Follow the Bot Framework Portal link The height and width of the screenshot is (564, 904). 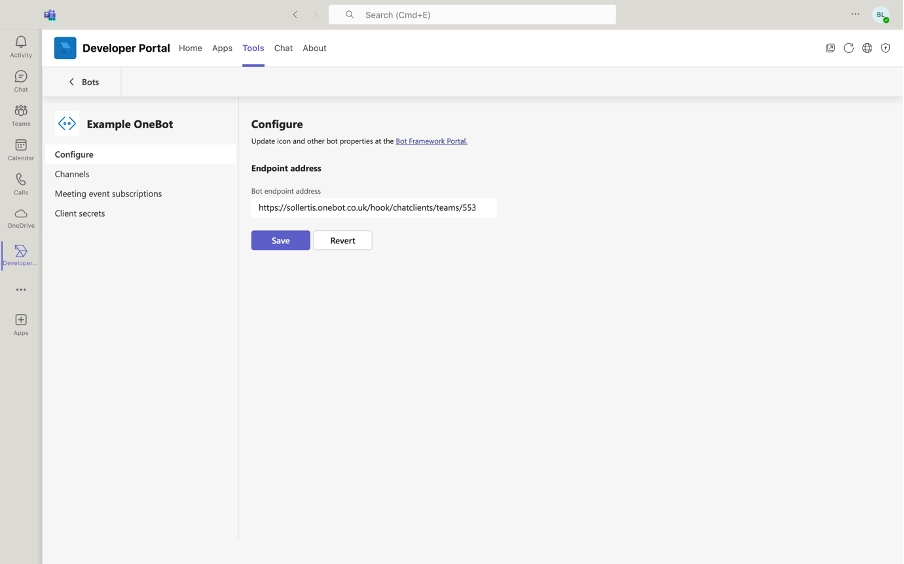431,141
